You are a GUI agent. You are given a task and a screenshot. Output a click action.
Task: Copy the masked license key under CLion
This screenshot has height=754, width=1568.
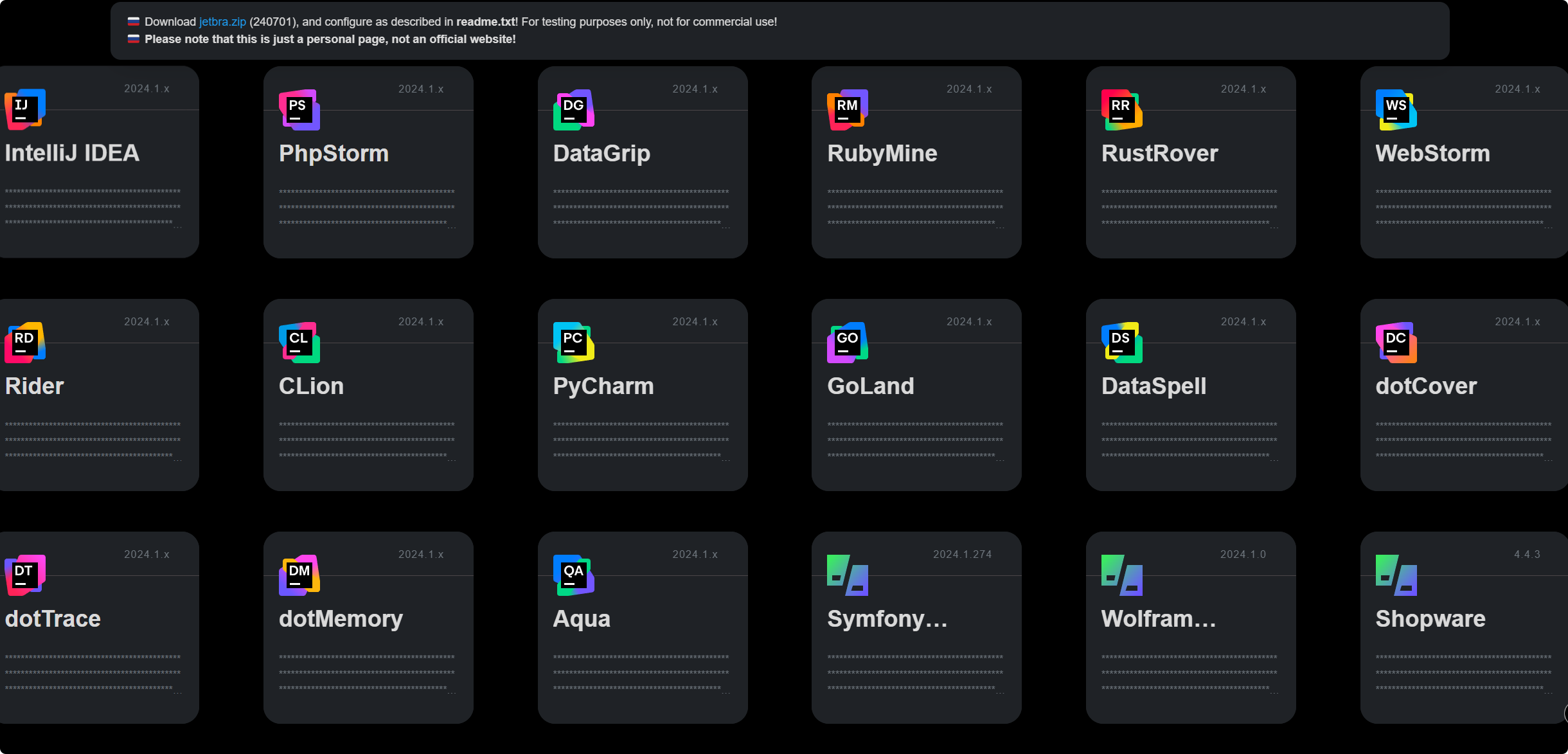click(368, 440)
